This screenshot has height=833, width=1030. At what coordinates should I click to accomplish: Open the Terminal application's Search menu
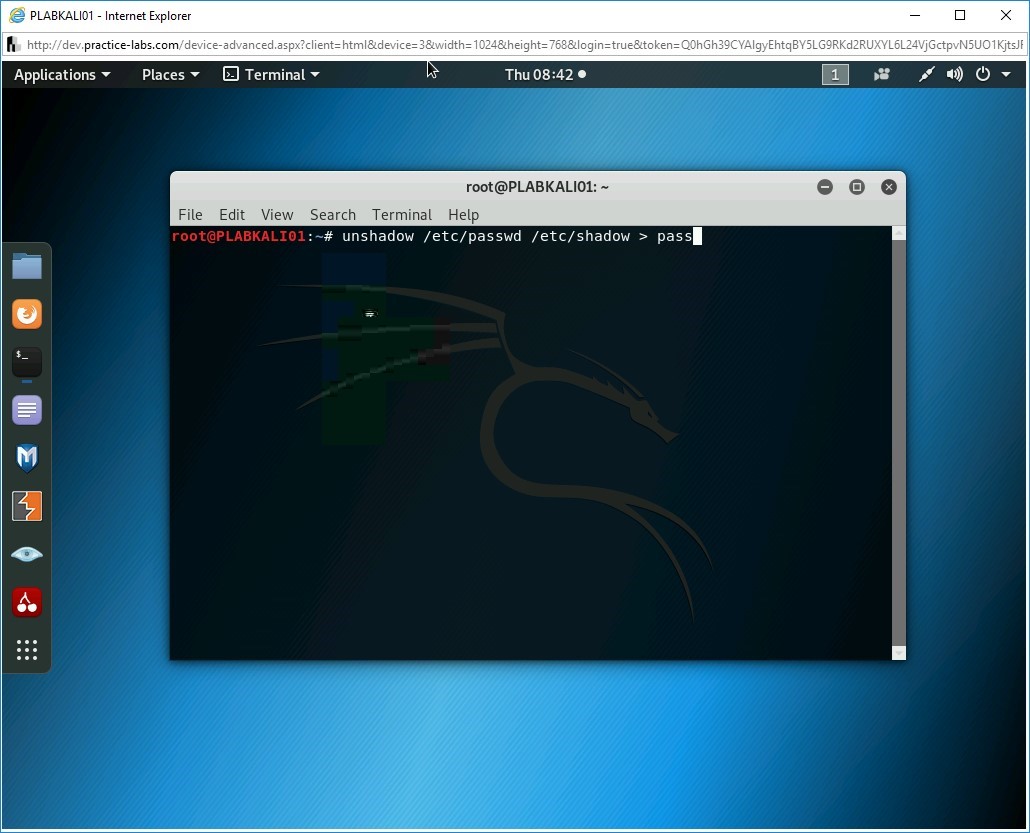point(333,214)
